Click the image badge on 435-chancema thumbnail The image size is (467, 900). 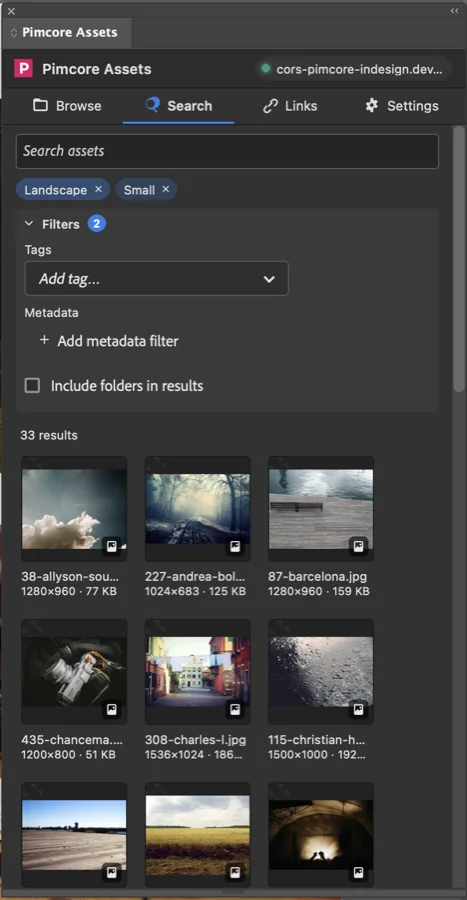click(x=112, y=709)
